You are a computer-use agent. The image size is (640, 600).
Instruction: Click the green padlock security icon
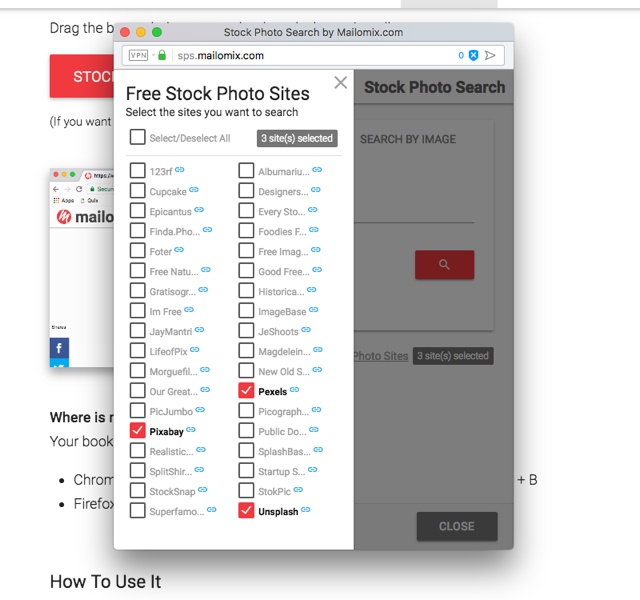162,55
